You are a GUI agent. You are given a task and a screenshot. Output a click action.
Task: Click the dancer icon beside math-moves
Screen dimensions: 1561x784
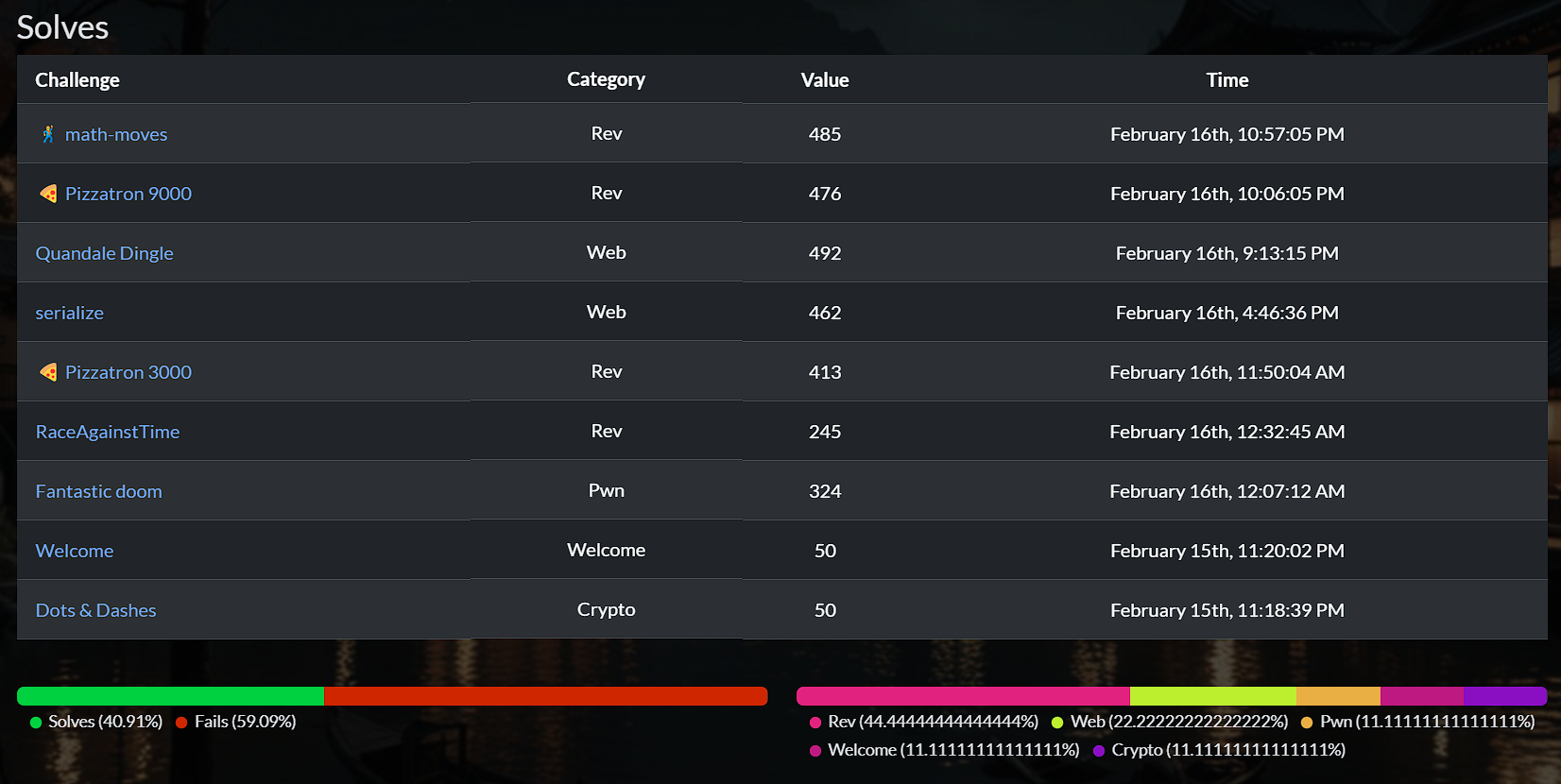[x=48, y=134]
